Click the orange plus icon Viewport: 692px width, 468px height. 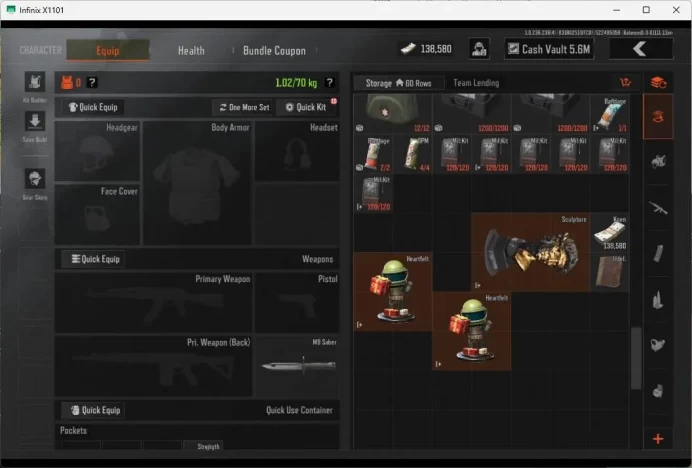[658, 439]
